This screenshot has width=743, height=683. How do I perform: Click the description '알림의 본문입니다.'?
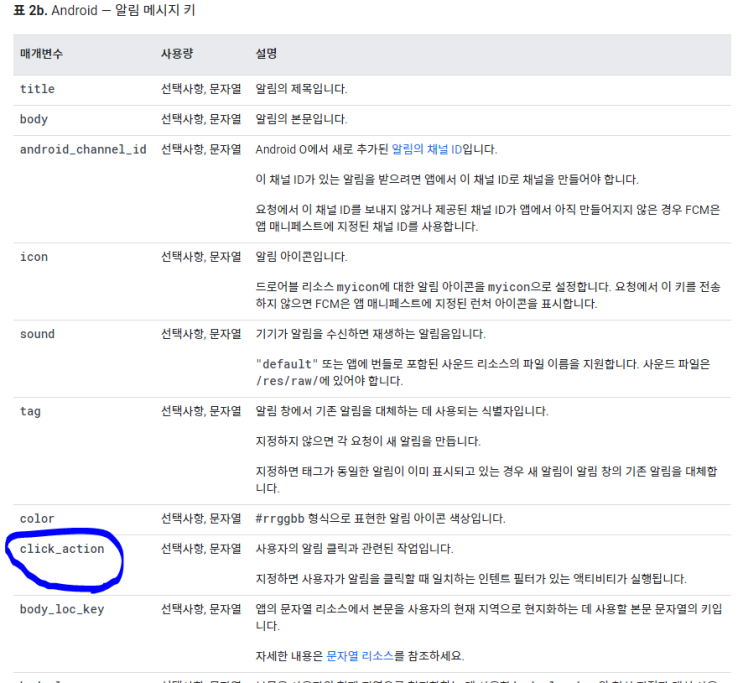tap(301, 119)
